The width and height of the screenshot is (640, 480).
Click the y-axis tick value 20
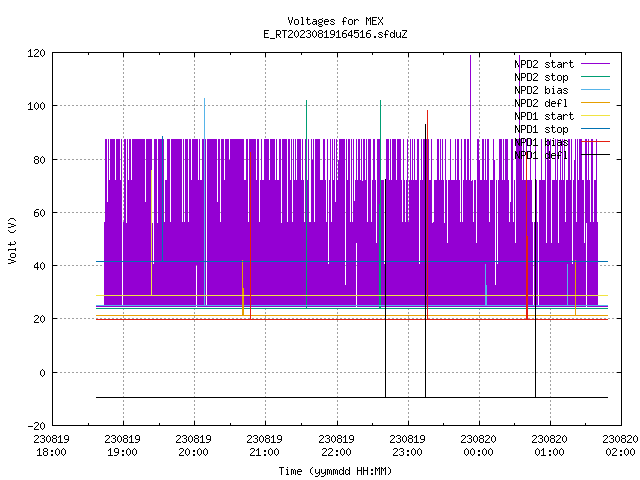[x=39, y=319]
